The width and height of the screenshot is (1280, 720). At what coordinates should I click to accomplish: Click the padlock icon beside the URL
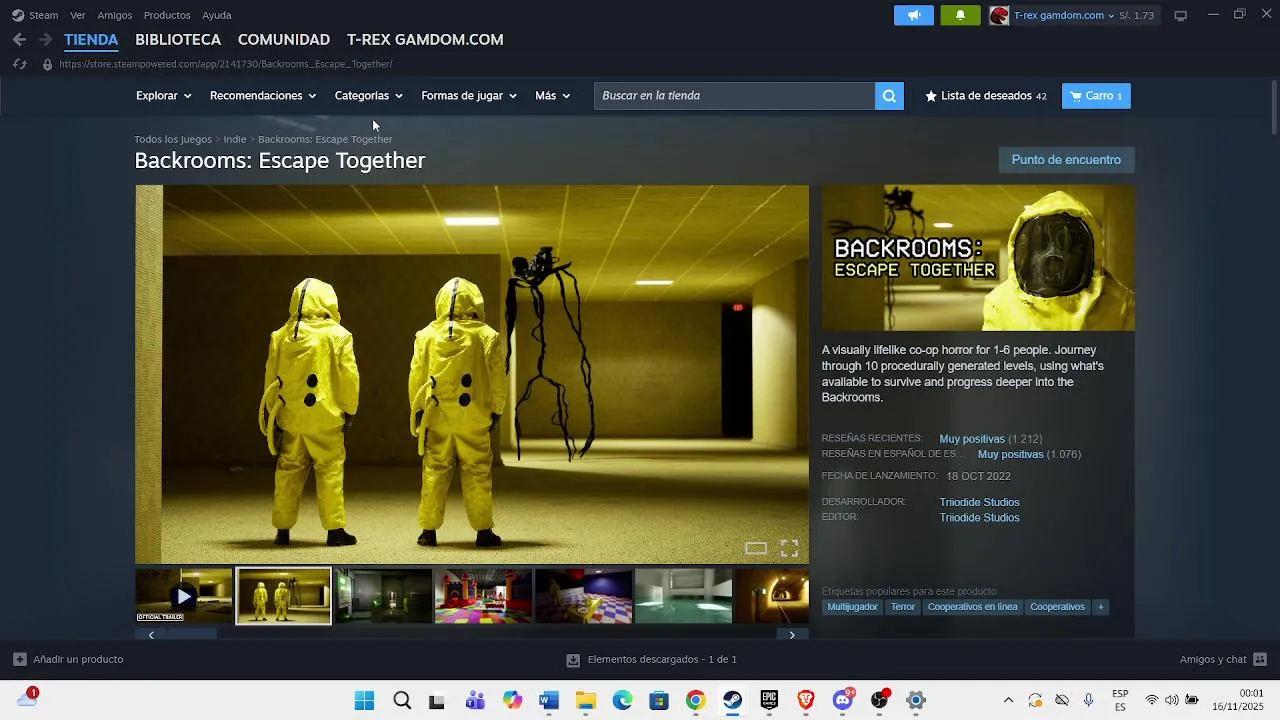(46, 64)
